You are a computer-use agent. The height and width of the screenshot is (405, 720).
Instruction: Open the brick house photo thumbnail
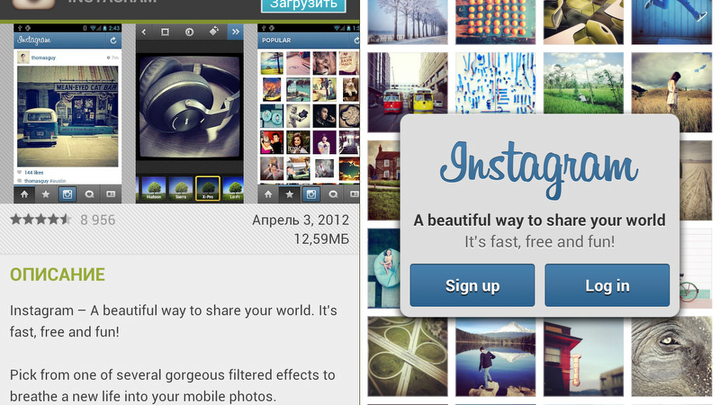[x=384, y=180]
